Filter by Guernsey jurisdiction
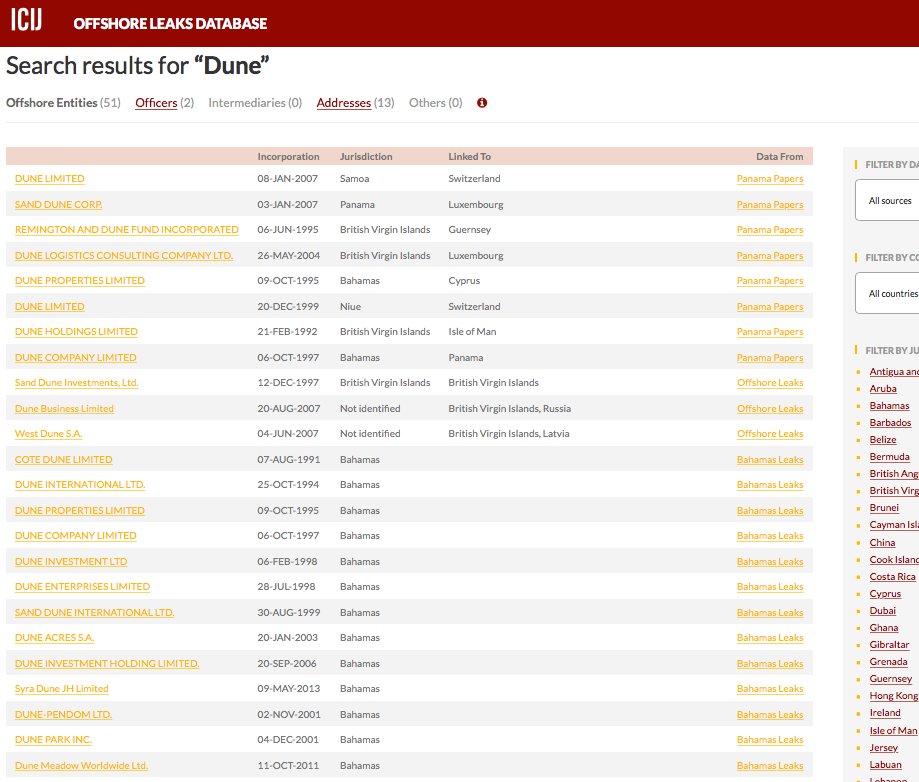Image resolution: width=919 pixels, height=782 pixels. click(x=891, y=679)
